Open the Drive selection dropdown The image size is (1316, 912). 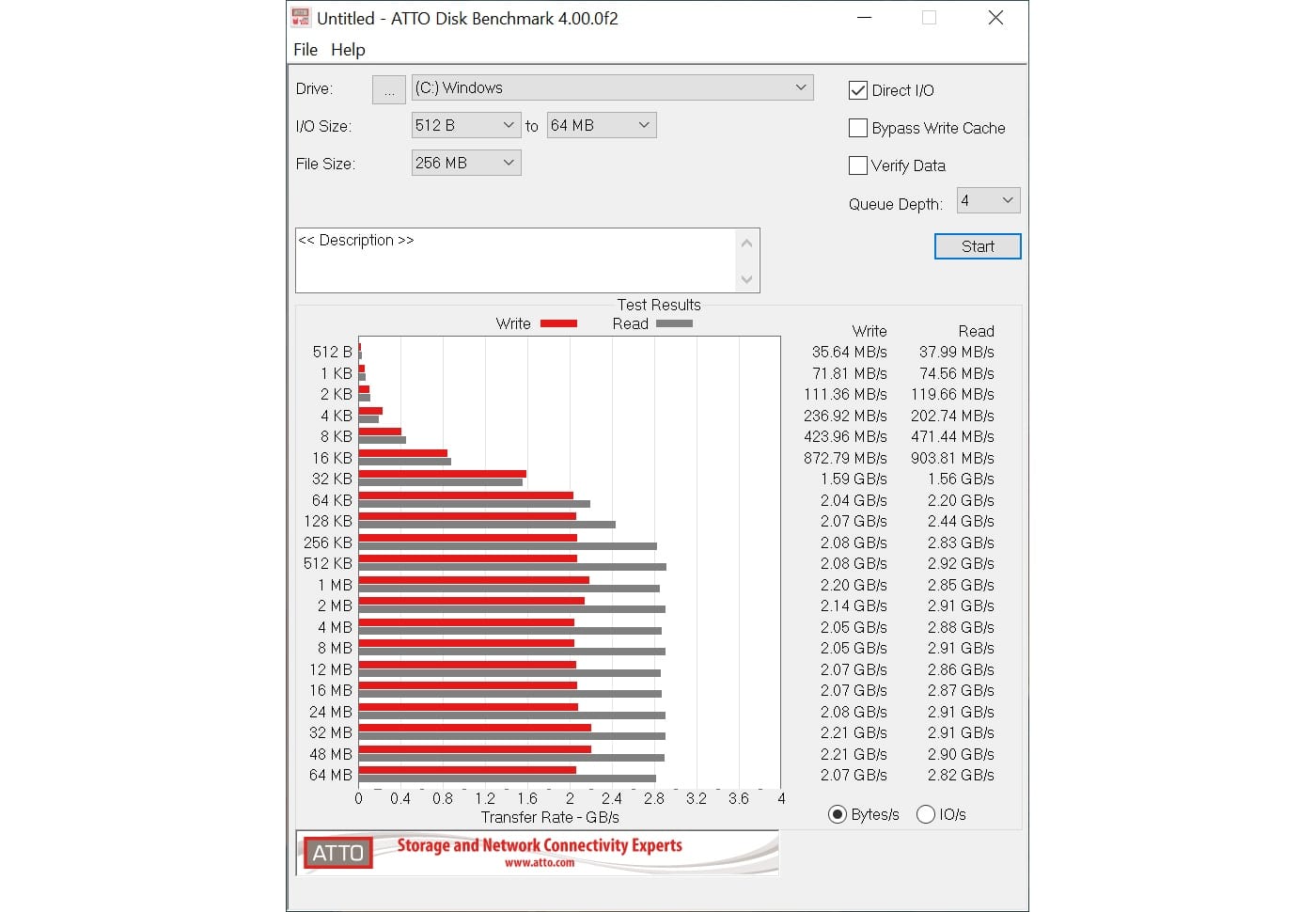pyautogui.click(x=612, y=87)
